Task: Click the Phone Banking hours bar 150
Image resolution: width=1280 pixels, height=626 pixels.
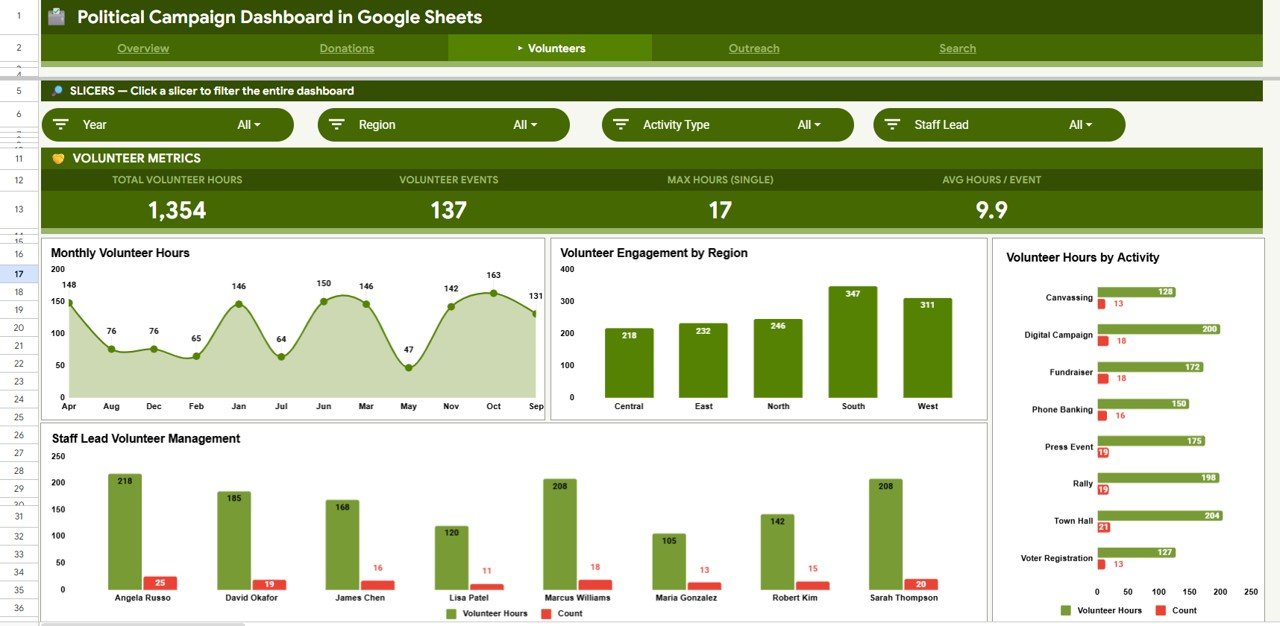Action: pyautogui.click(x=1143, y=404)
